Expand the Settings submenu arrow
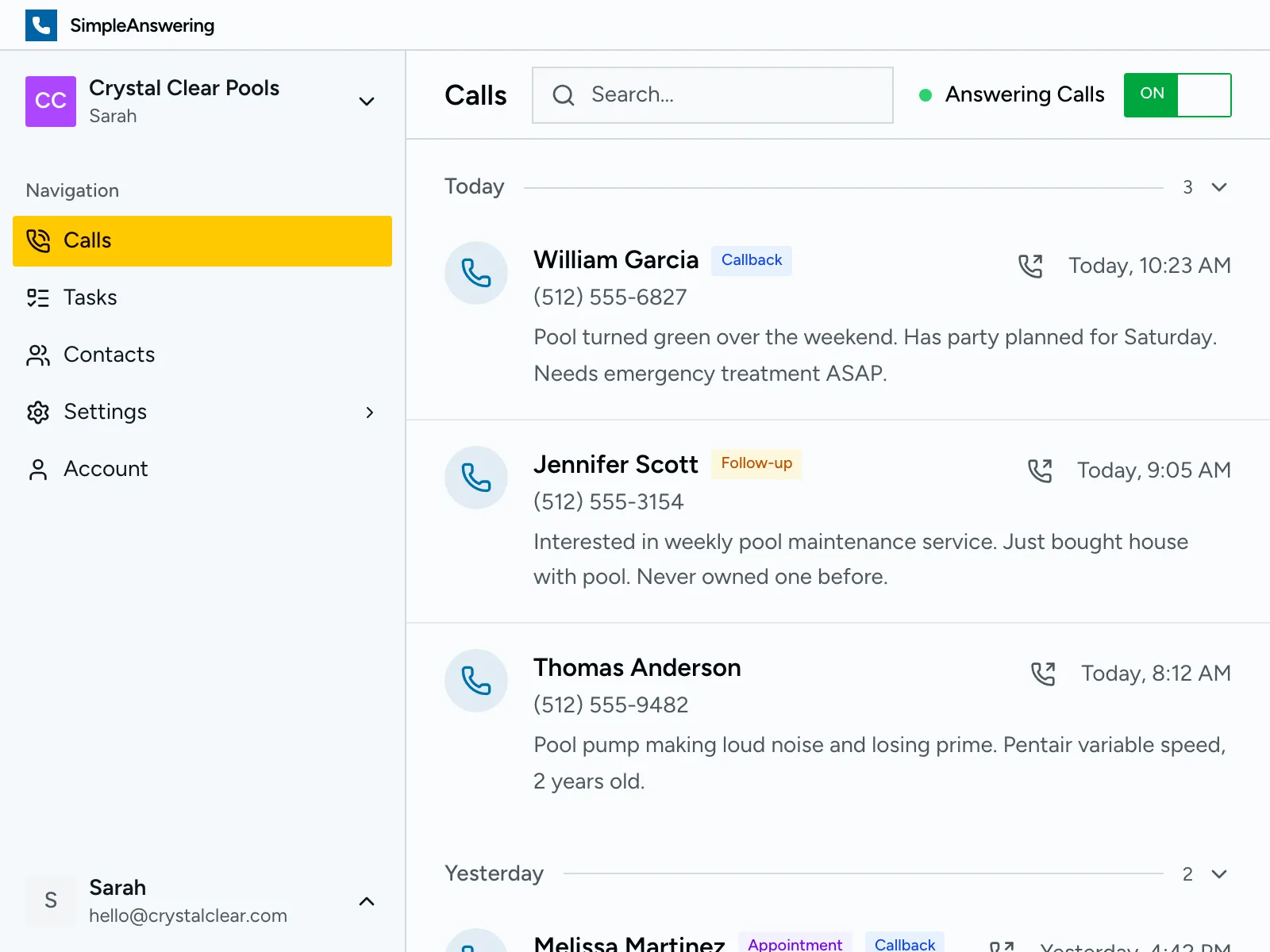This screenshot has width=1270, height=952. point(369,413)
